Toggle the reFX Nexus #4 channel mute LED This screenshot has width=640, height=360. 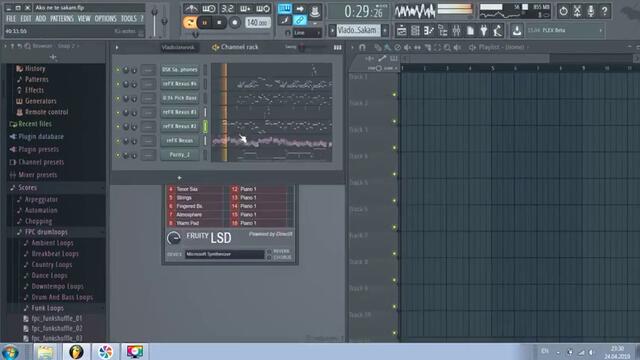point(118,84)
